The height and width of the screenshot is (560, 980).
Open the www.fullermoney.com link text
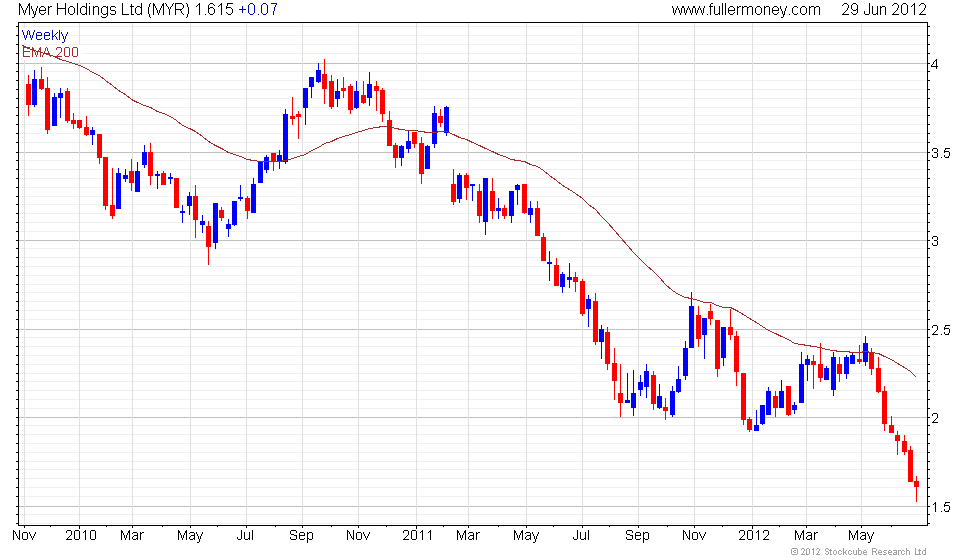click(746, 9)
